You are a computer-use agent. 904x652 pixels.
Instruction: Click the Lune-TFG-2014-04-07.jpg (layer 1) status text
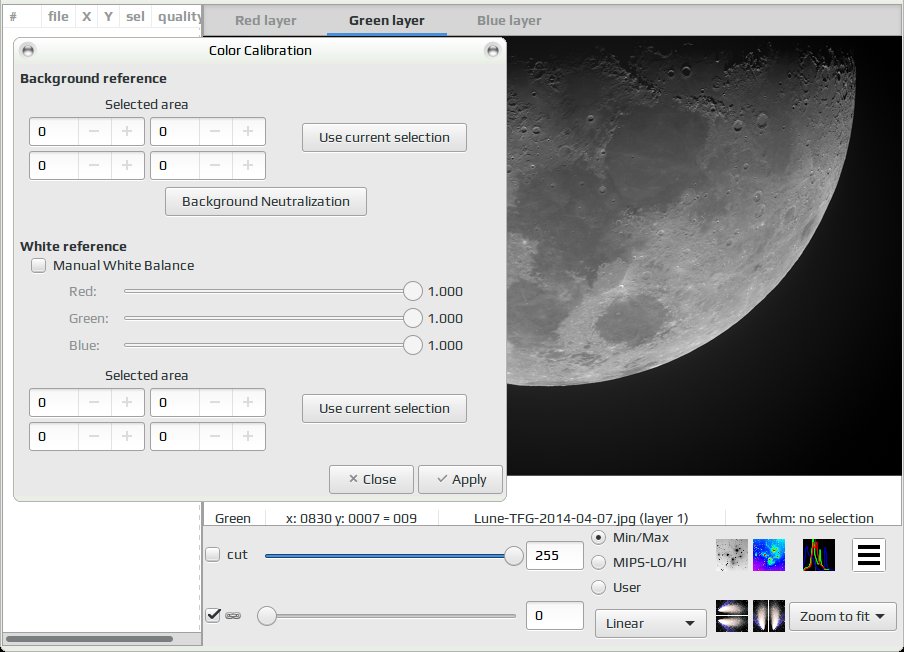tap(581, 518)
